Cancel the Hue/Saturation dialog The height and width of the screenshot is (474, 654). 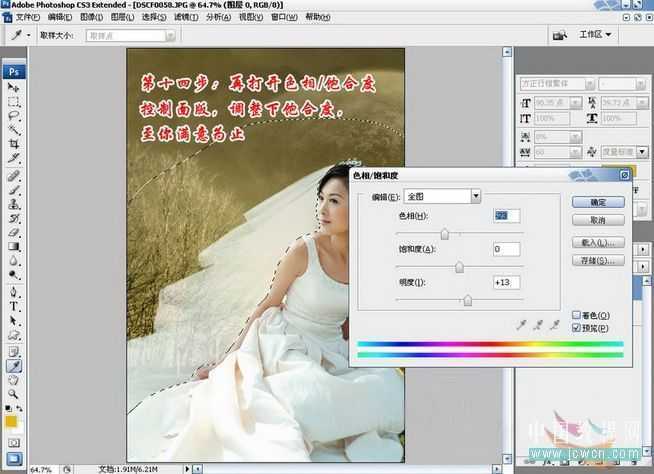598,220
